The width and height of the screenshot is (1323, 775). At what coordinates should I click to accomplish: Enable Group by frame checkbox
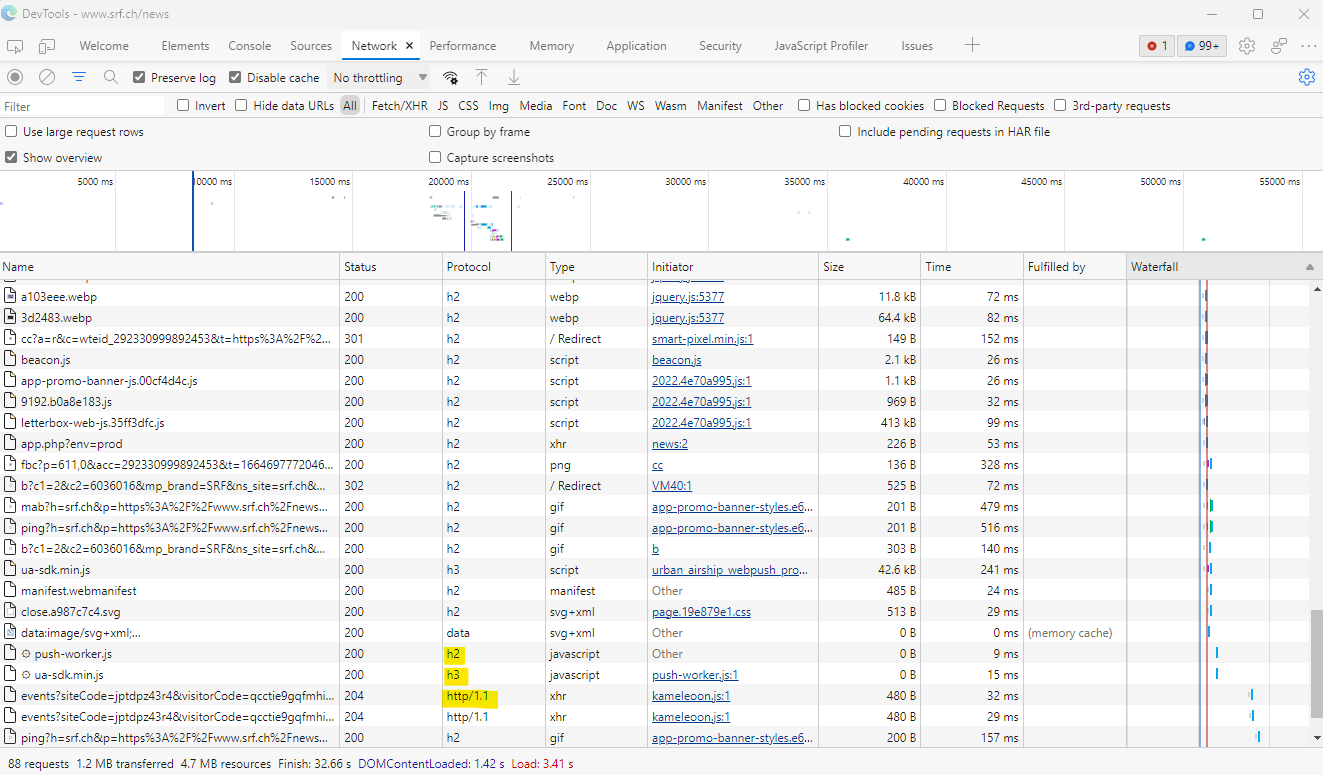tap(435, 131)
